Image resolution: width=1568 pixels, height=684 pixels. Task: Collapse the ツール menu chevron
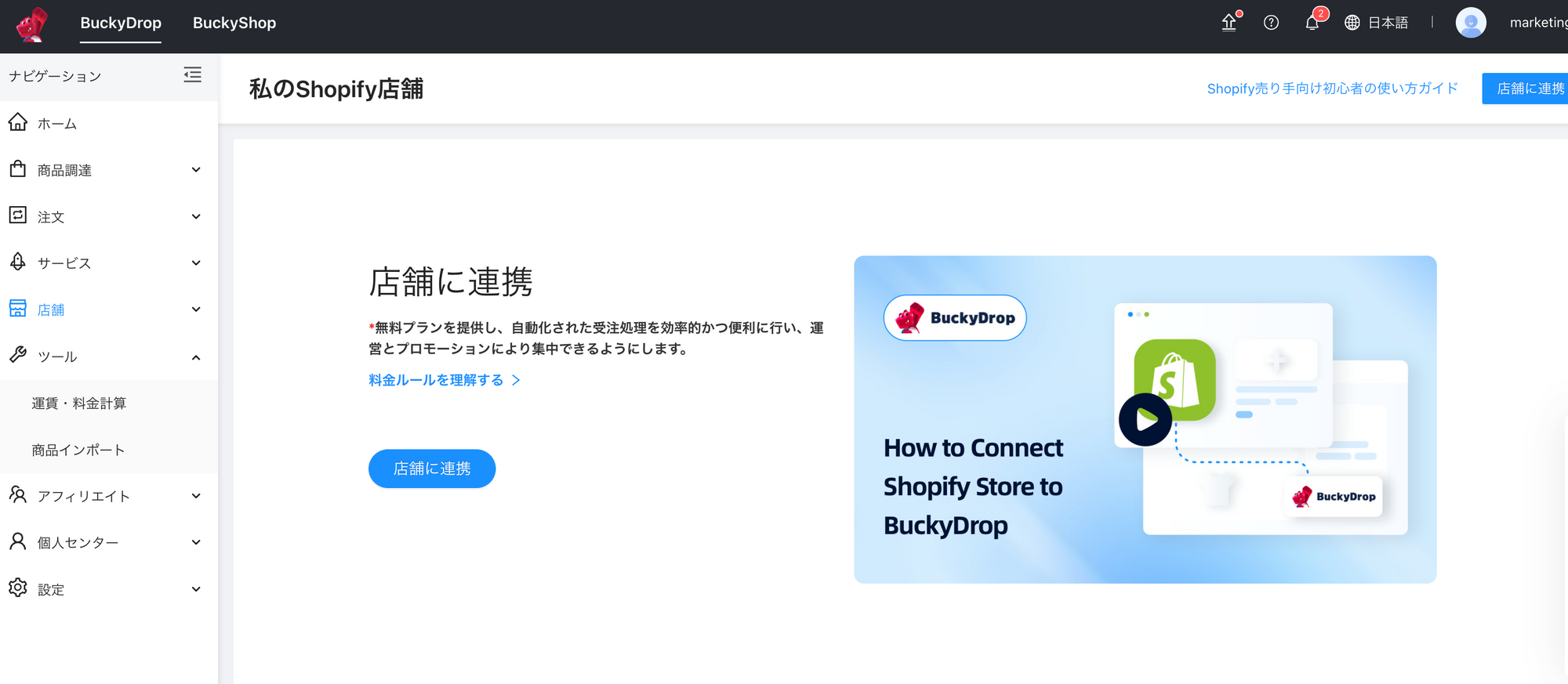click(196, 357)
